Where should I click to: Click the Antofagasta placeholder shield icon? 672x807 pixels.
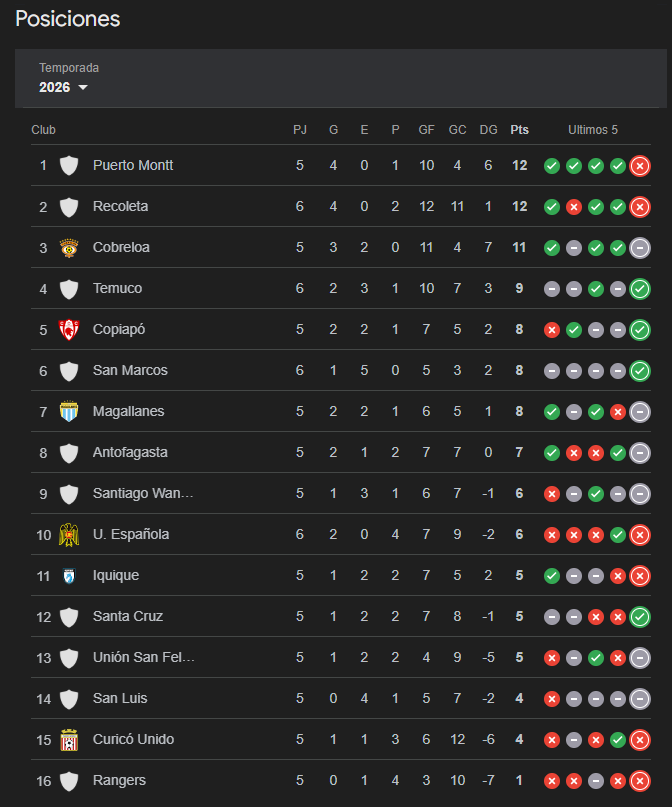click(69, 452)
